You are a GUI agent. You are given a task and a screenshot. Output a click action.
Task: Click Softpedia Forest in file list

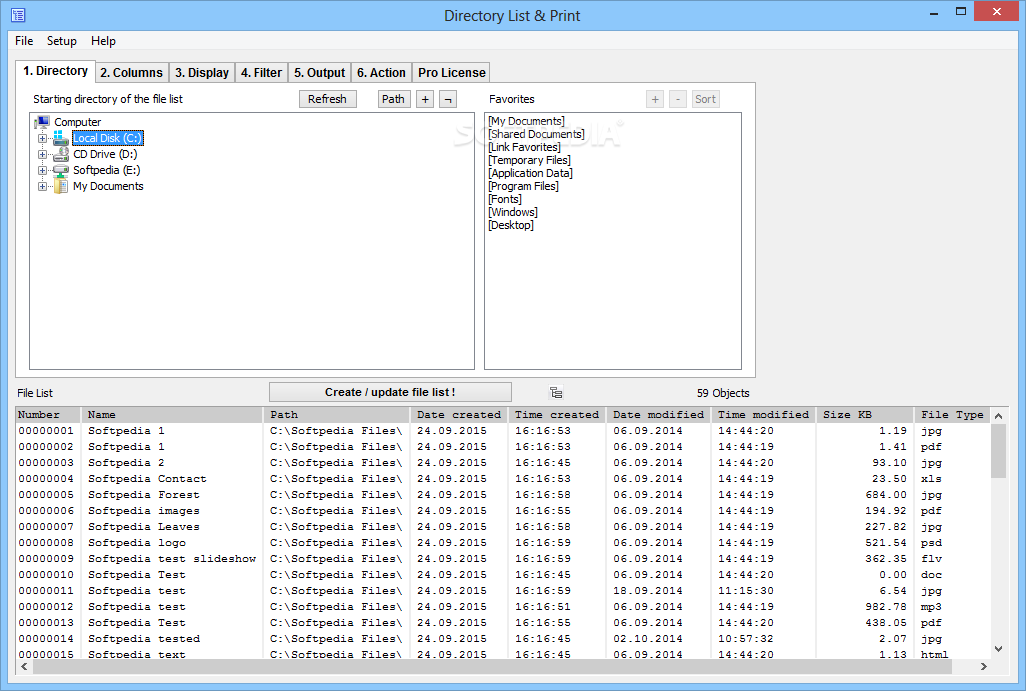(x=144, y=495)
